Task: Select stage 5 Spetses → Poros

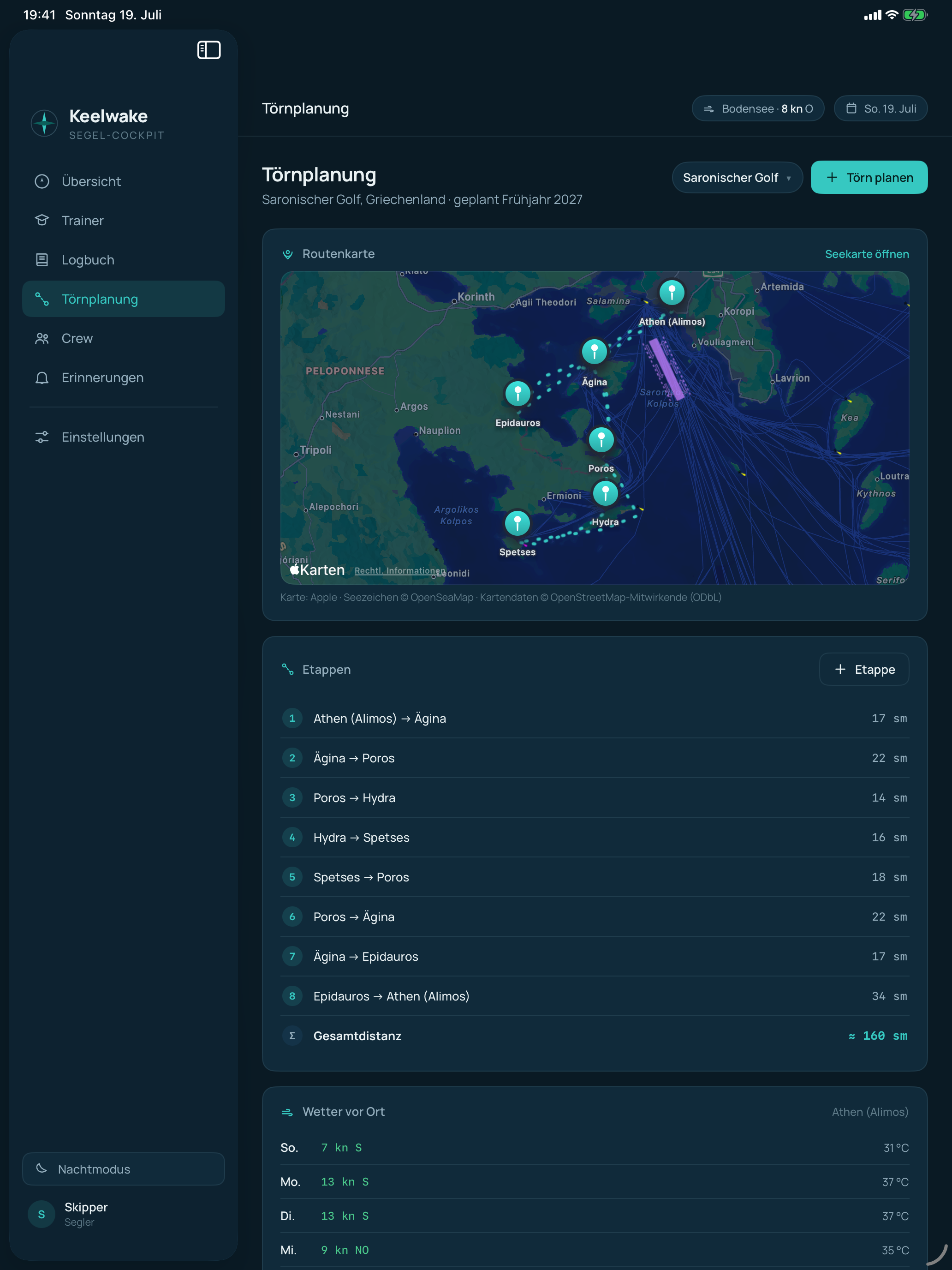Action: 595,877
